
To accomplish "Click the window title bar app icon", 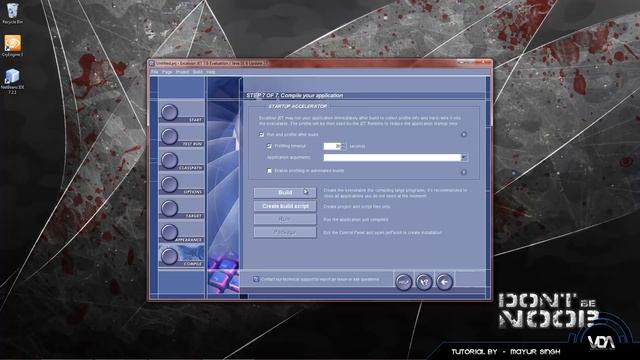I will tap(152, 63).
